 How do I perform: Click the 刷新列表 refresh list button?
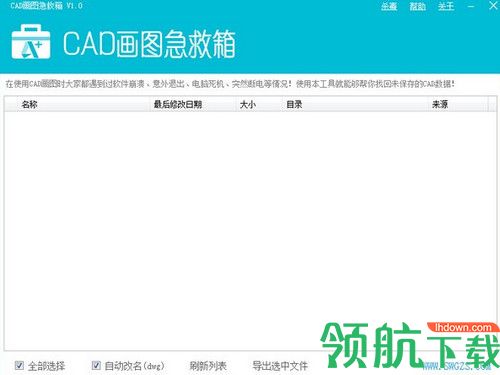tap(208, 366)
